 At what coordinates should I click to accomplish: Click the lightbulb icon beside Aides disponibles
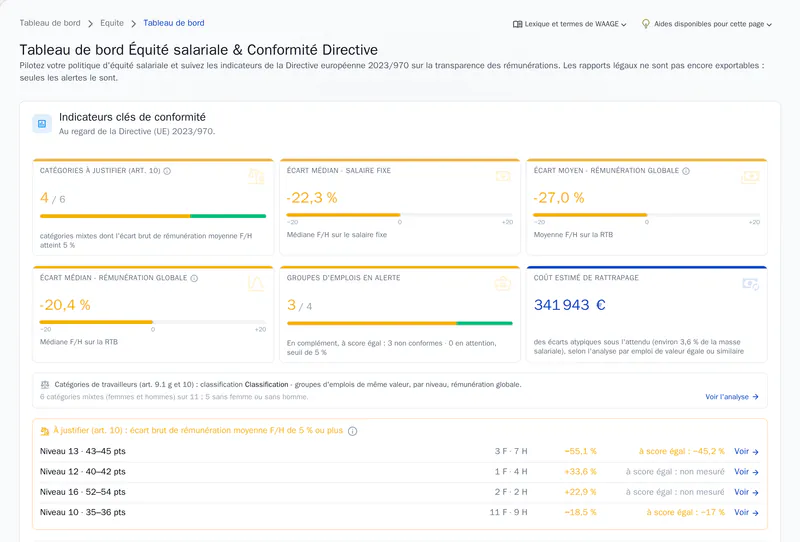pos(645,23)
